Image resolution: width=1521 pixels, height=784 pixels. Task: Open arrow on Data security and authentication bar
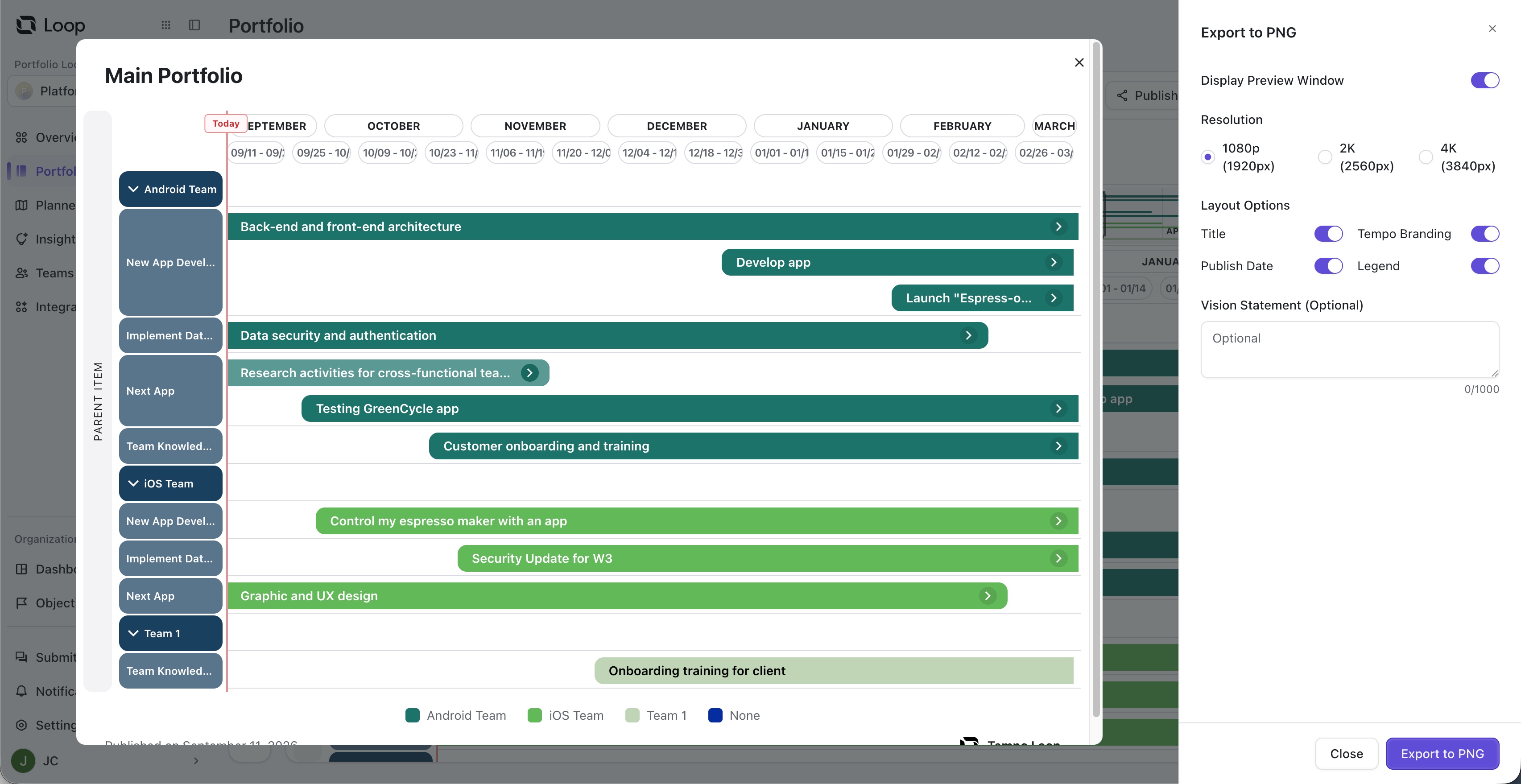pyautogui.click(x=968, y=335)
